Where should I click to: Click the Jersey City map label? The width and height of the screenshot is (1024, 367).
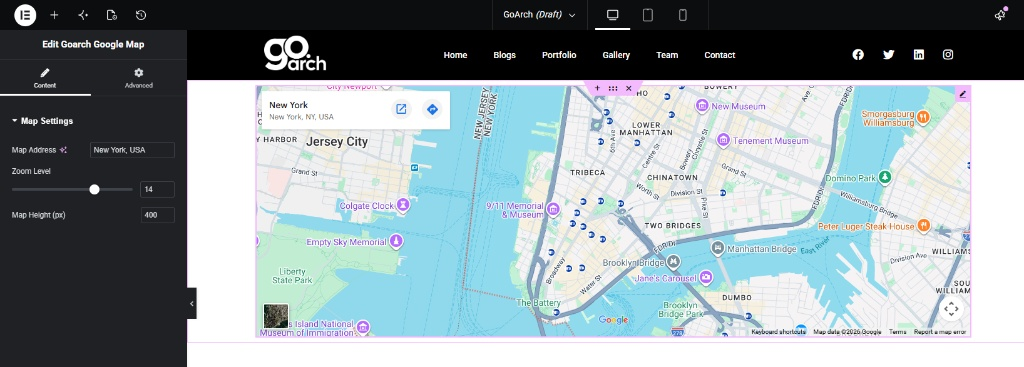[337, 142]
